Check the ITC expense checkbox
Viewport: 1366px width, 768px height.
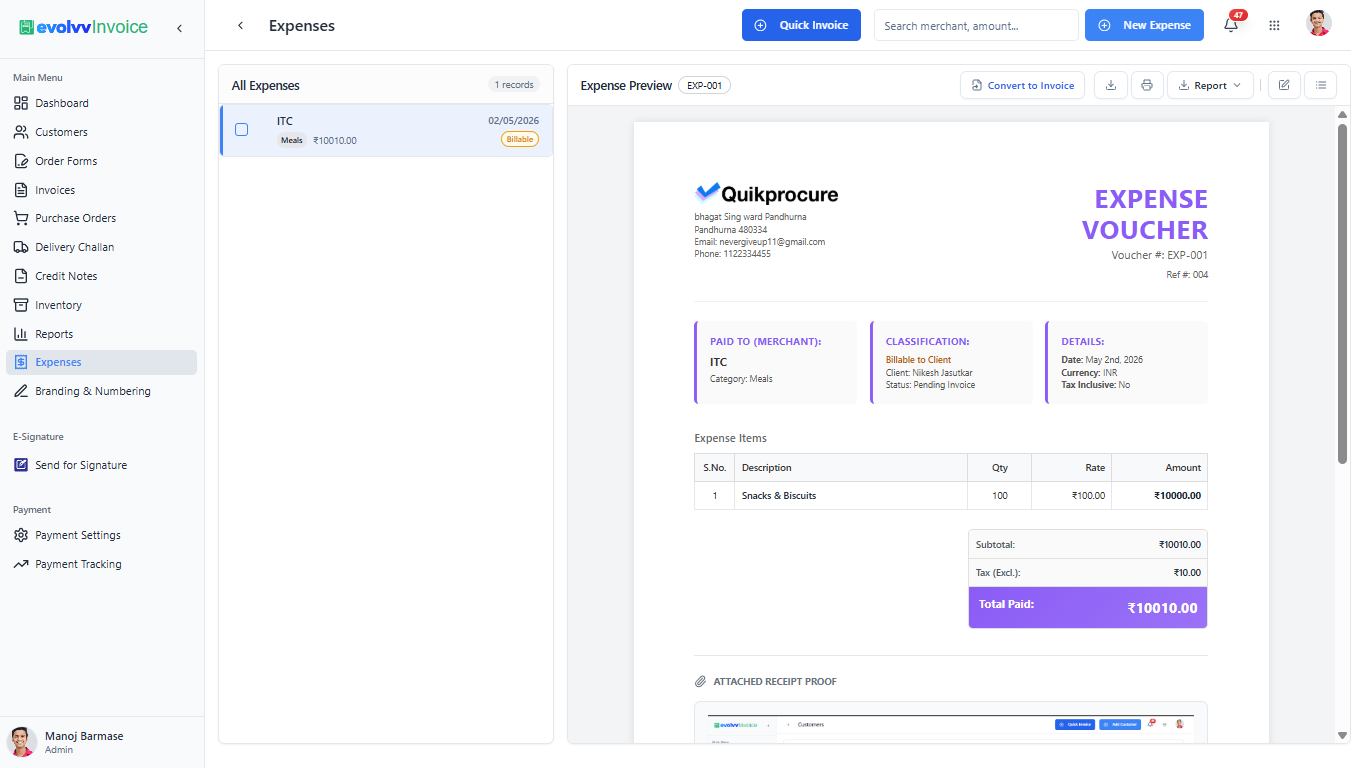pyautogui.click(x=241, y=130)
